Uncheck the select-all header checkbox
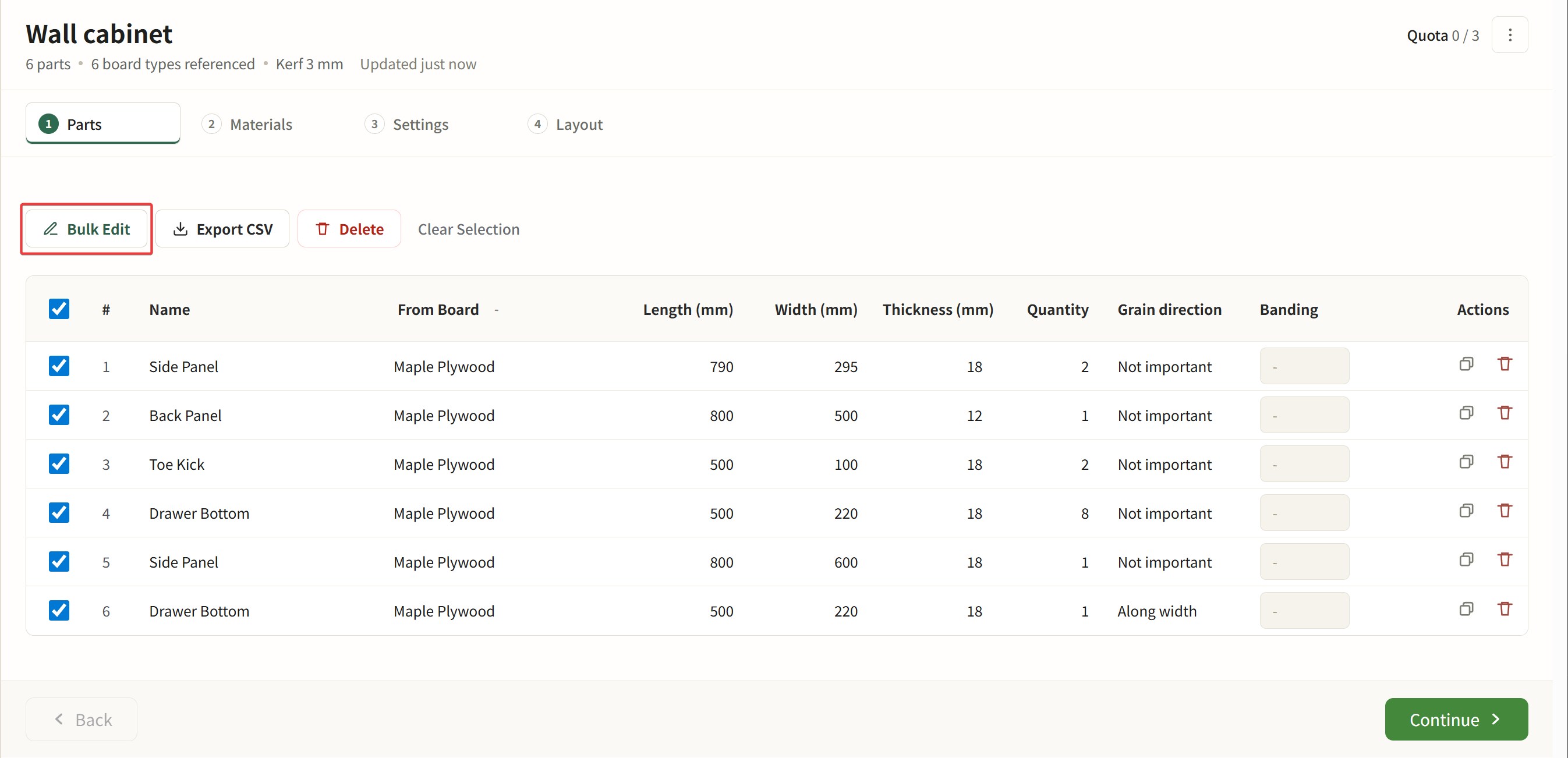This screenshot has width=1568, height=758. pos(59,309)
